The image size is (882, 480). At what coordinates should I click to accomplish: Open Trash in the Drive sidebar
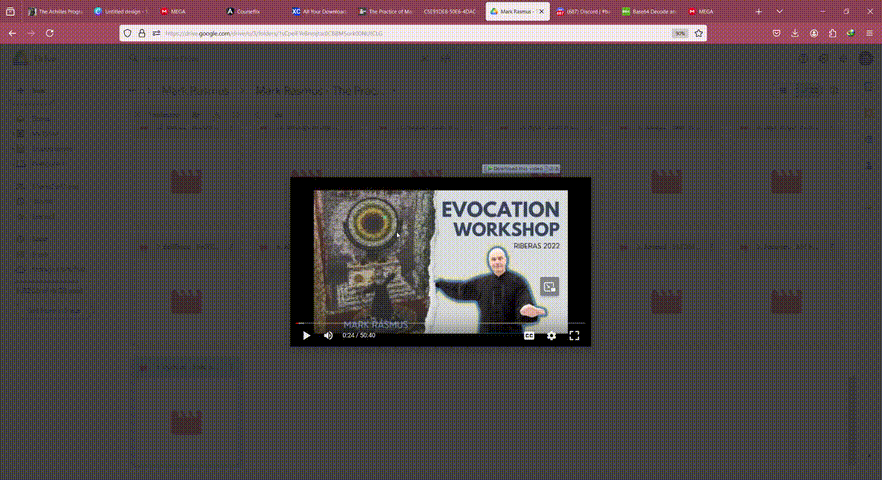coord(39,254)
